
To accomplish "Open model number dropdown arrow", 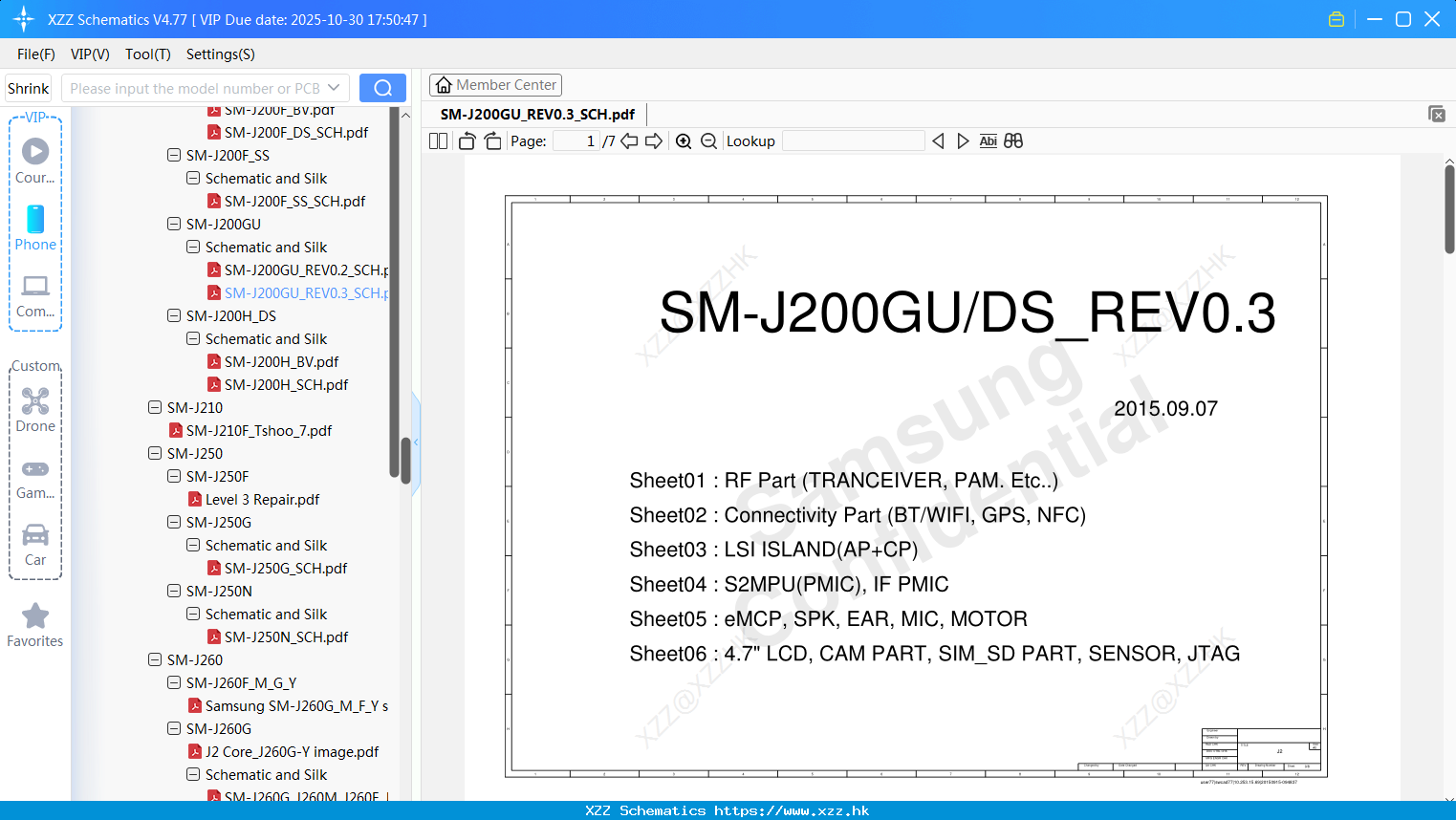I will point(335,88).
